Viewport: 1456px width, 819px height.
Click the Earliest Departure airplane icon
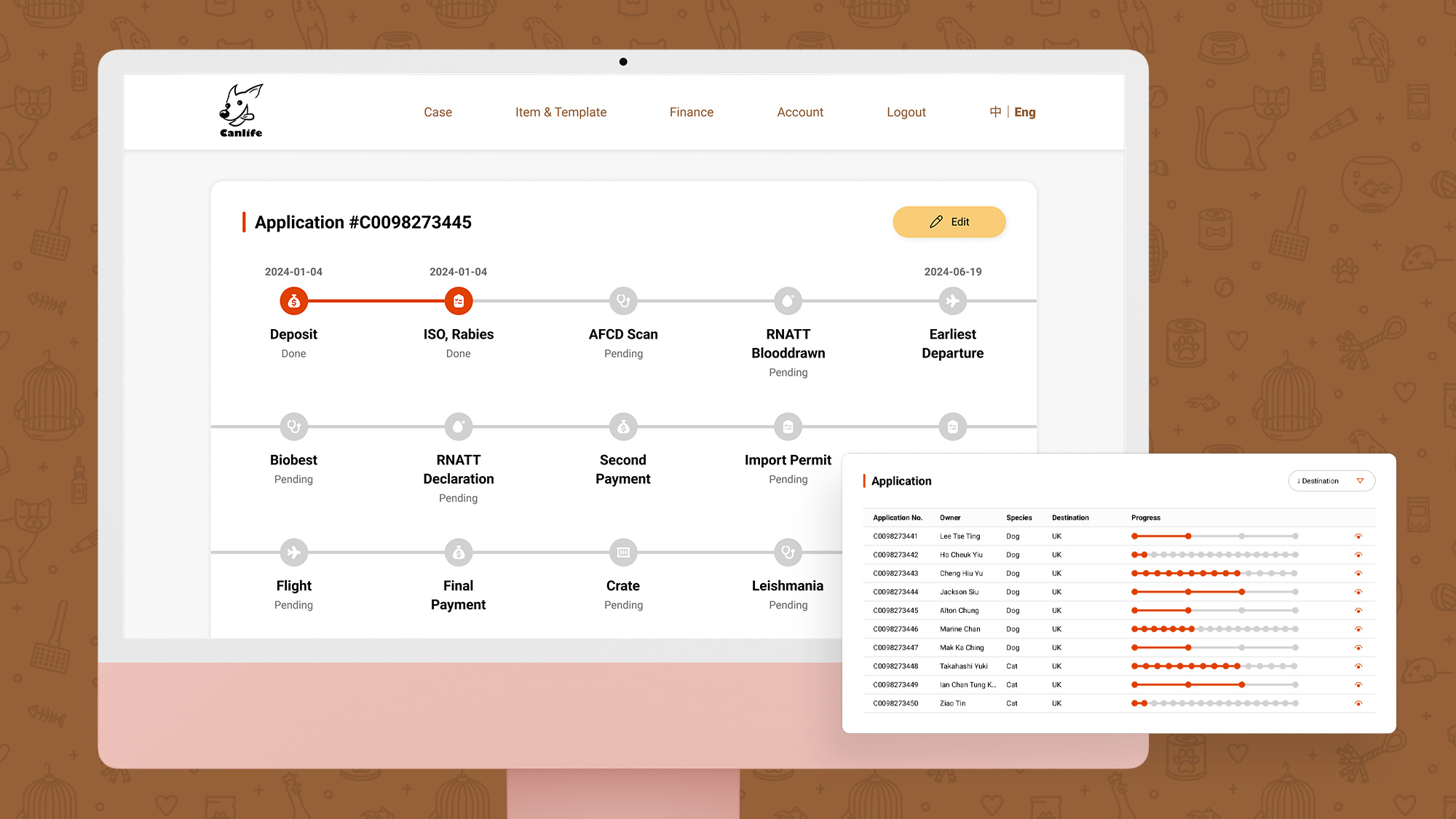coord(952,301)
